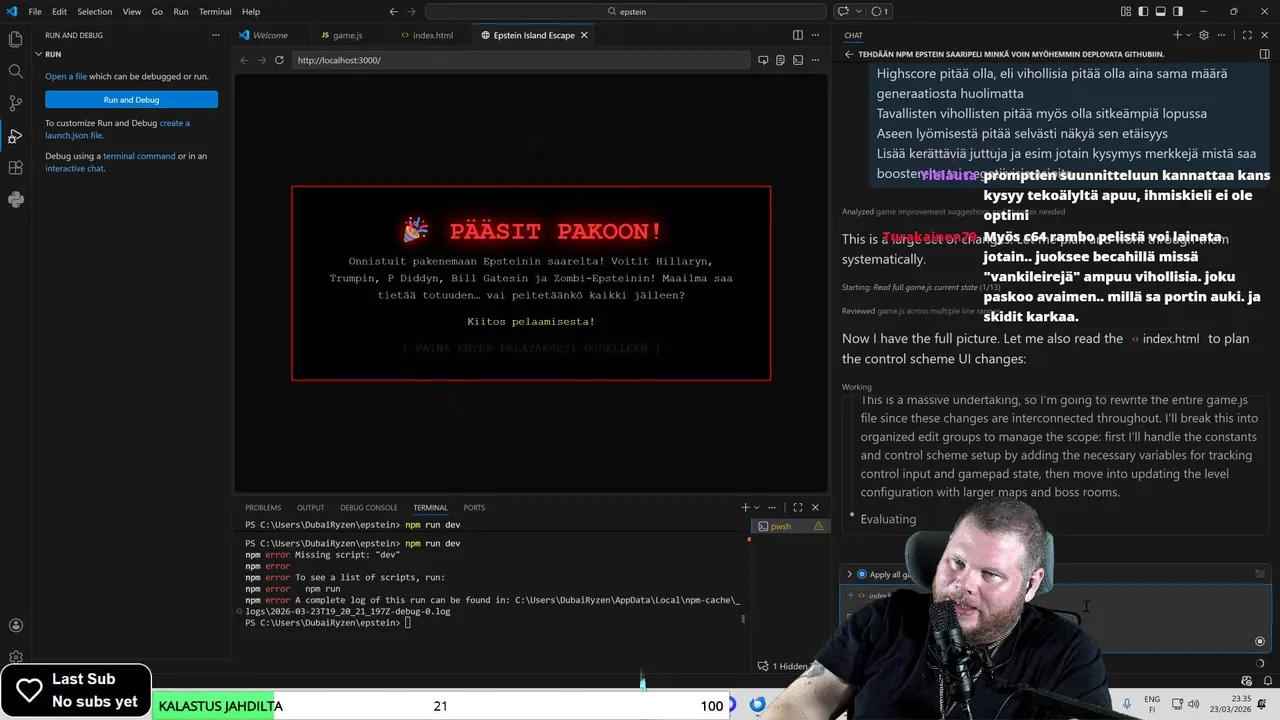Click the localhost:3000 URL field
Screen dimensions: 1280x720
[x=520, y=60]
